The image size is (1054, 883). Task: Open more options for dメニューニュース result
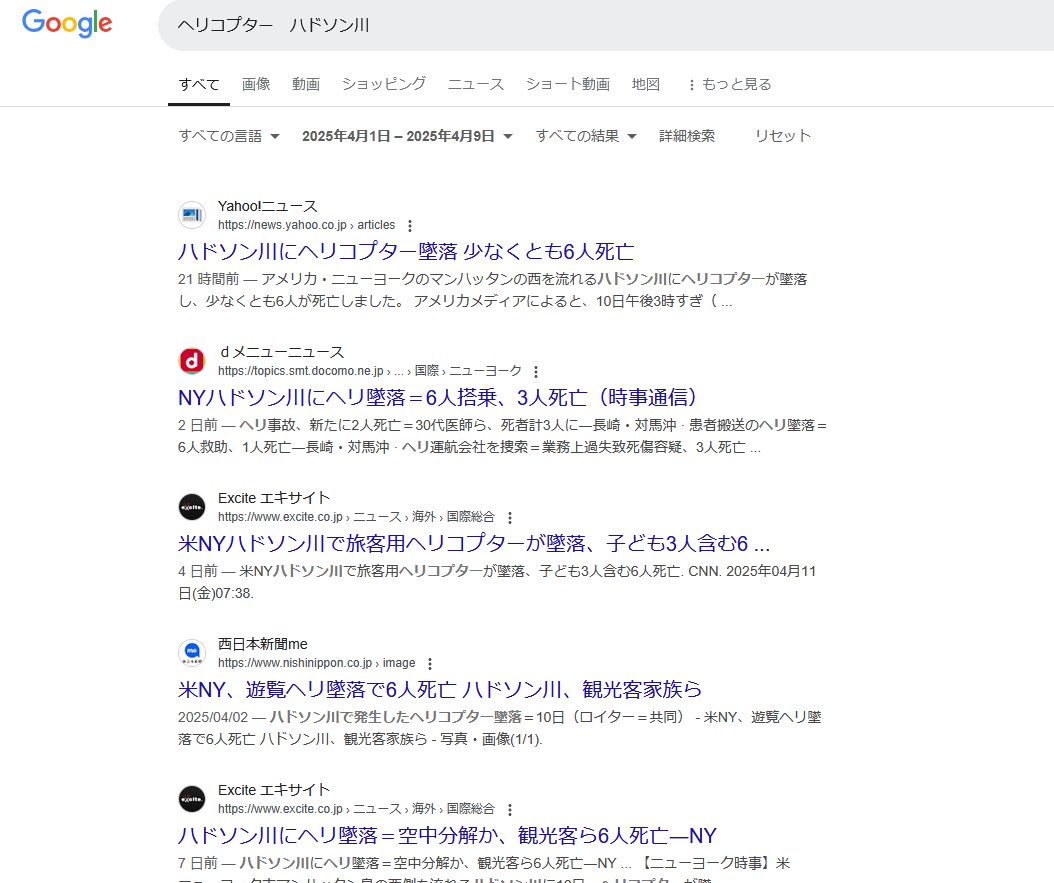coord(536,372)
